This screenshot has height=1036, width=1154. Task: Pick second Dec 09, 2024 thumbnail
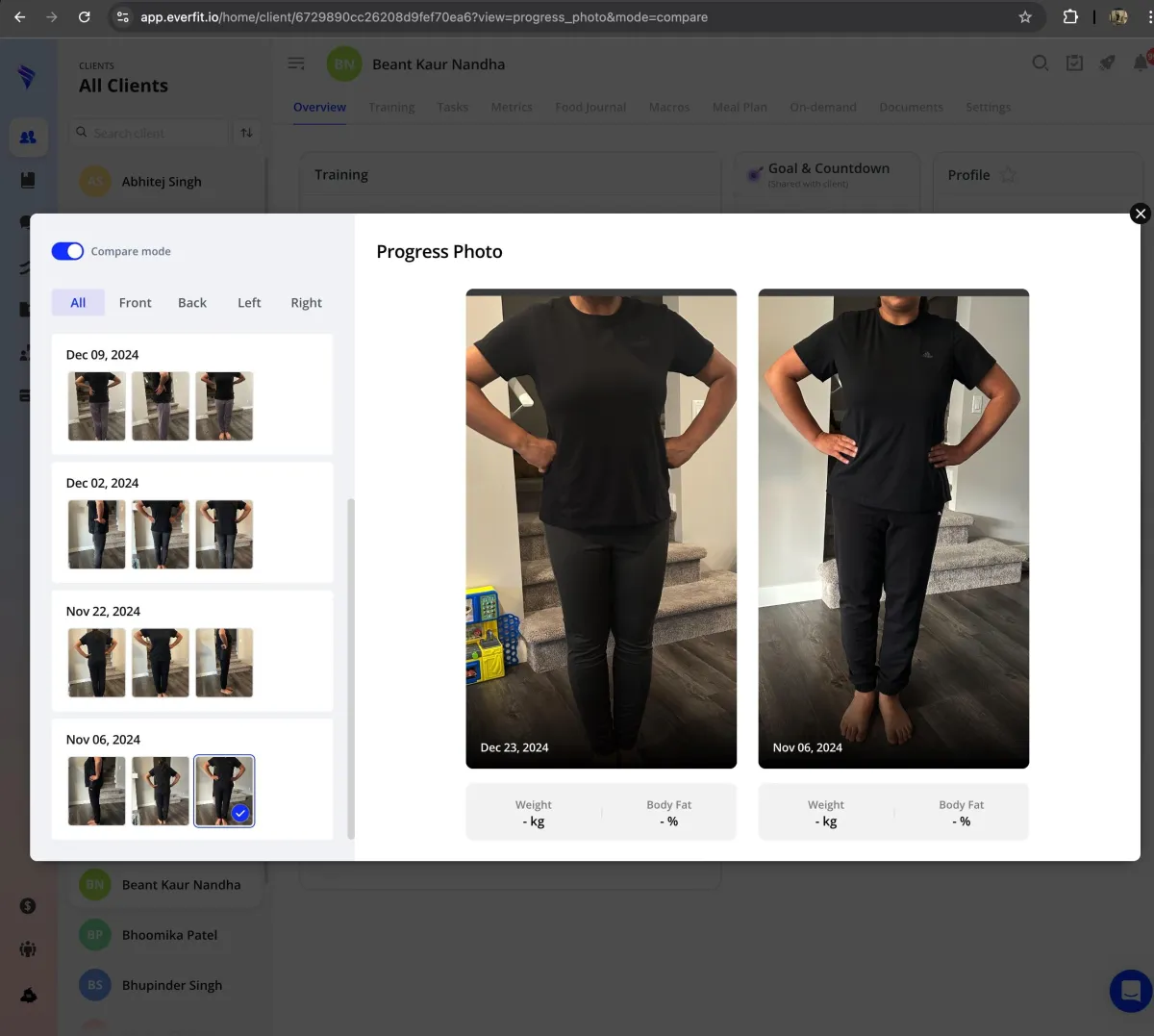161,406
